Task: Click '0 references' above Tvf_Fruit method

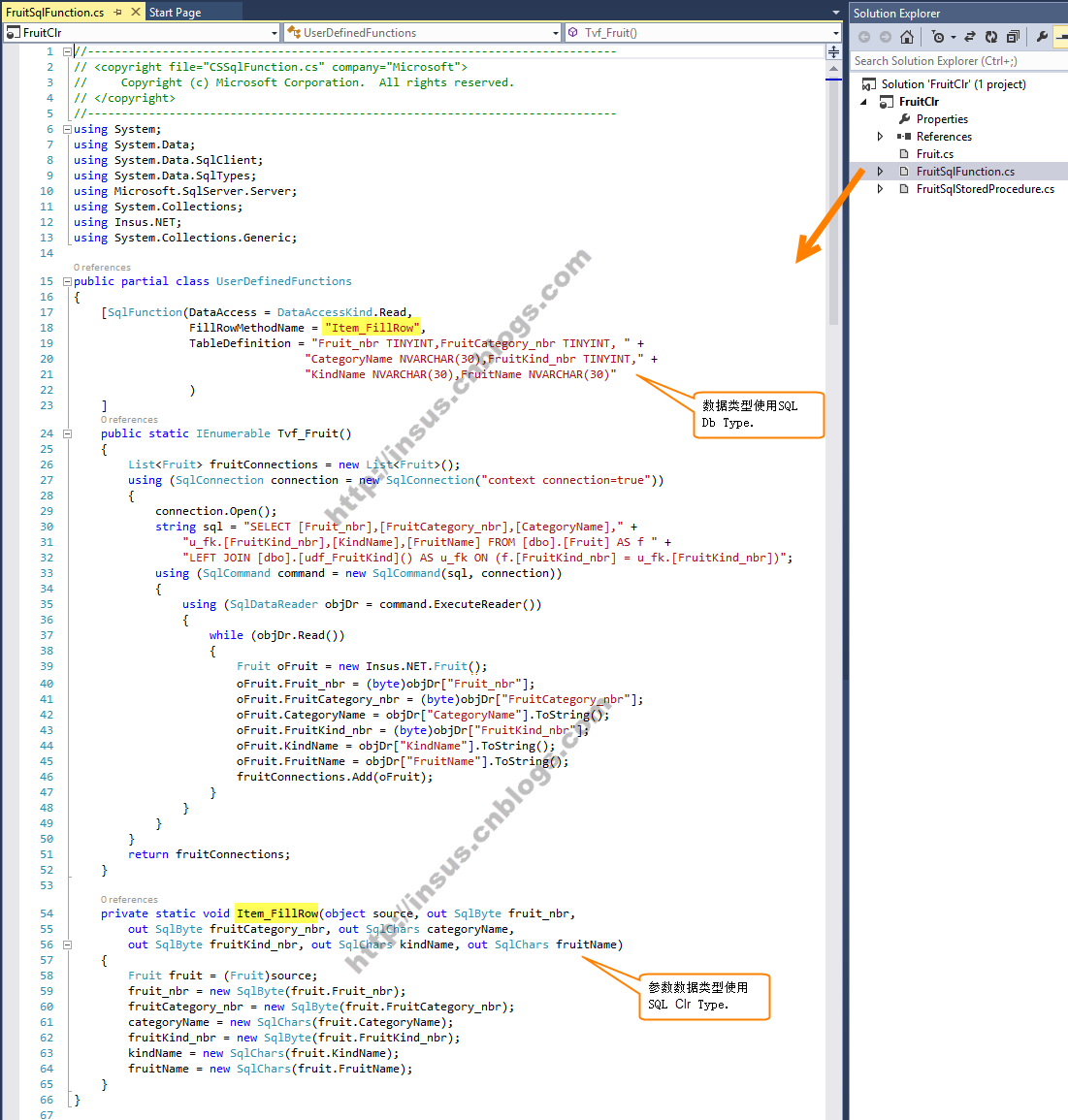Action: 129,419
